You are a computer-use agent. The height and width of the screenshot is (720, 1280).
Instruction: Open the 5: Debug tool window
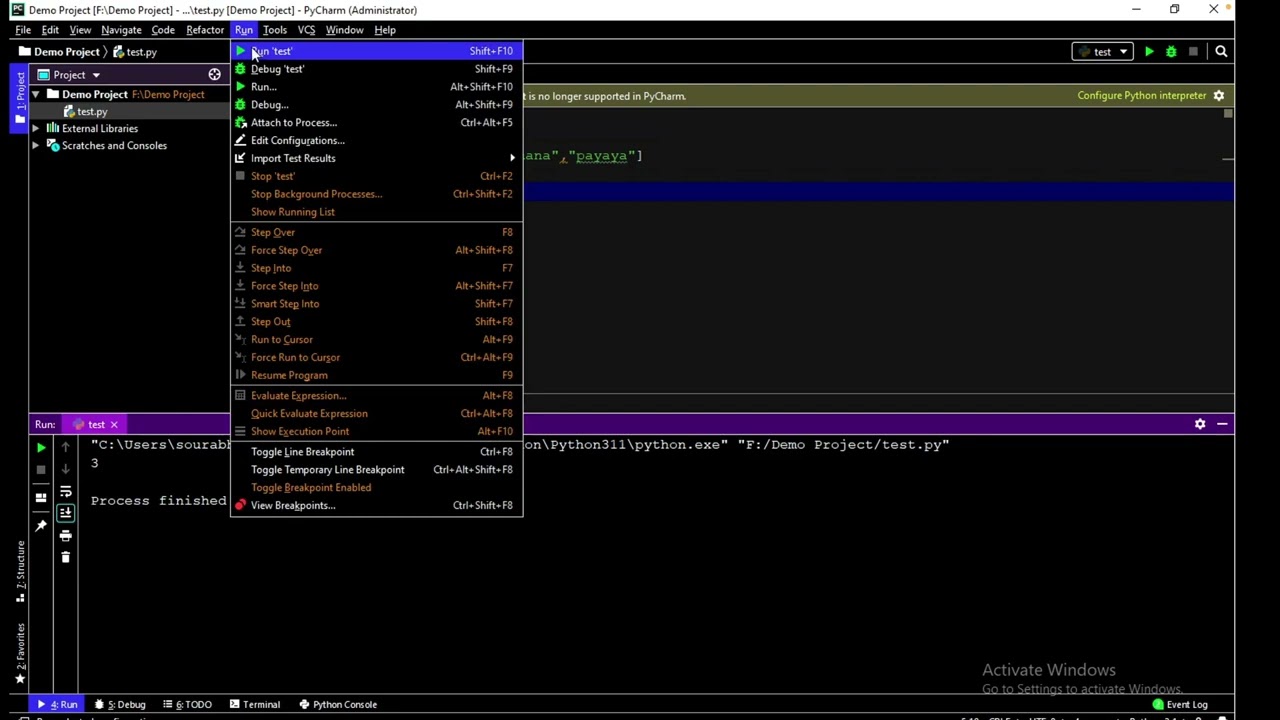click(x=120, y=705)
